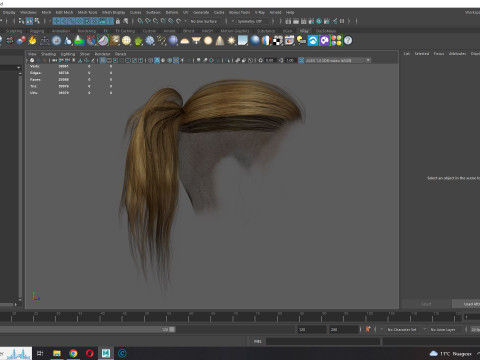The width and height of the screenshot is (480, 360).
Task: Open the Symmetry Off dropdown
Action: [x=251, y=21]
